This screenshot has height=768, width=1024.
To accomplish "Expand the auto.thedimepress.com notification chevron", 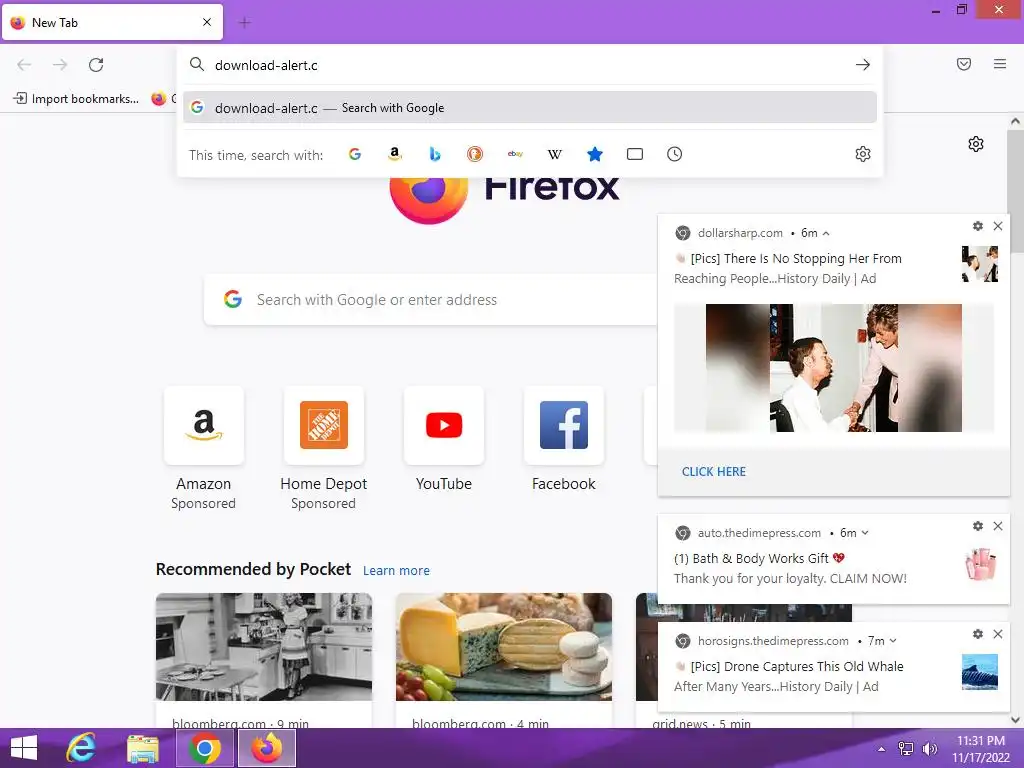I will tap(865, 533).
